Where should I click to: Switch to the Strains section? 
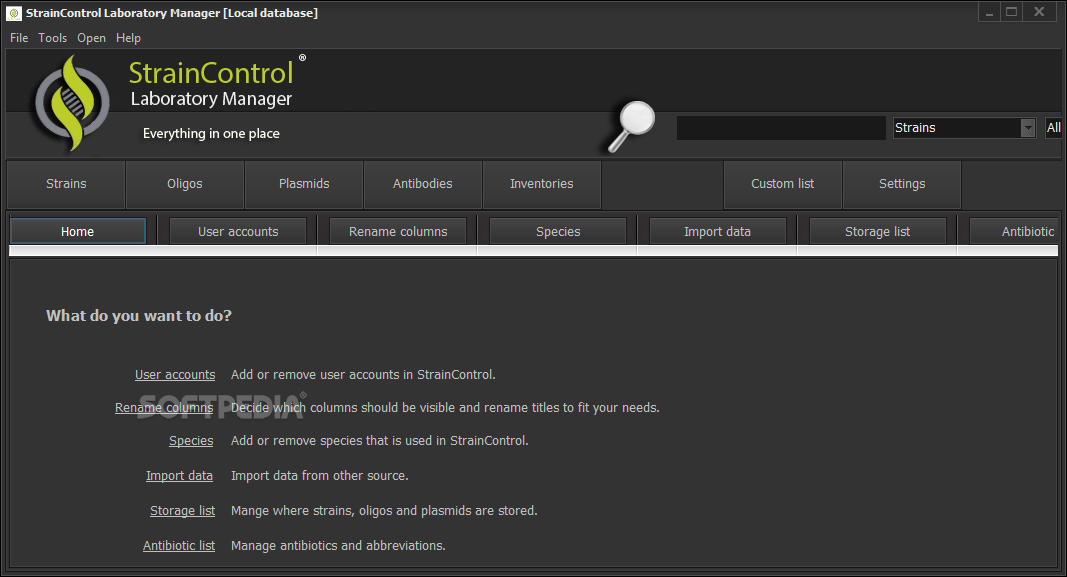tap(66, 184)
